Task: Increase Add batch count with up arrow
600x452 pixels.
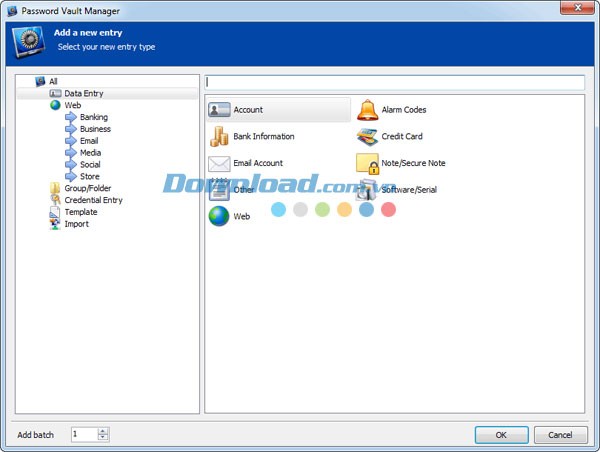Action: [103, 431]
